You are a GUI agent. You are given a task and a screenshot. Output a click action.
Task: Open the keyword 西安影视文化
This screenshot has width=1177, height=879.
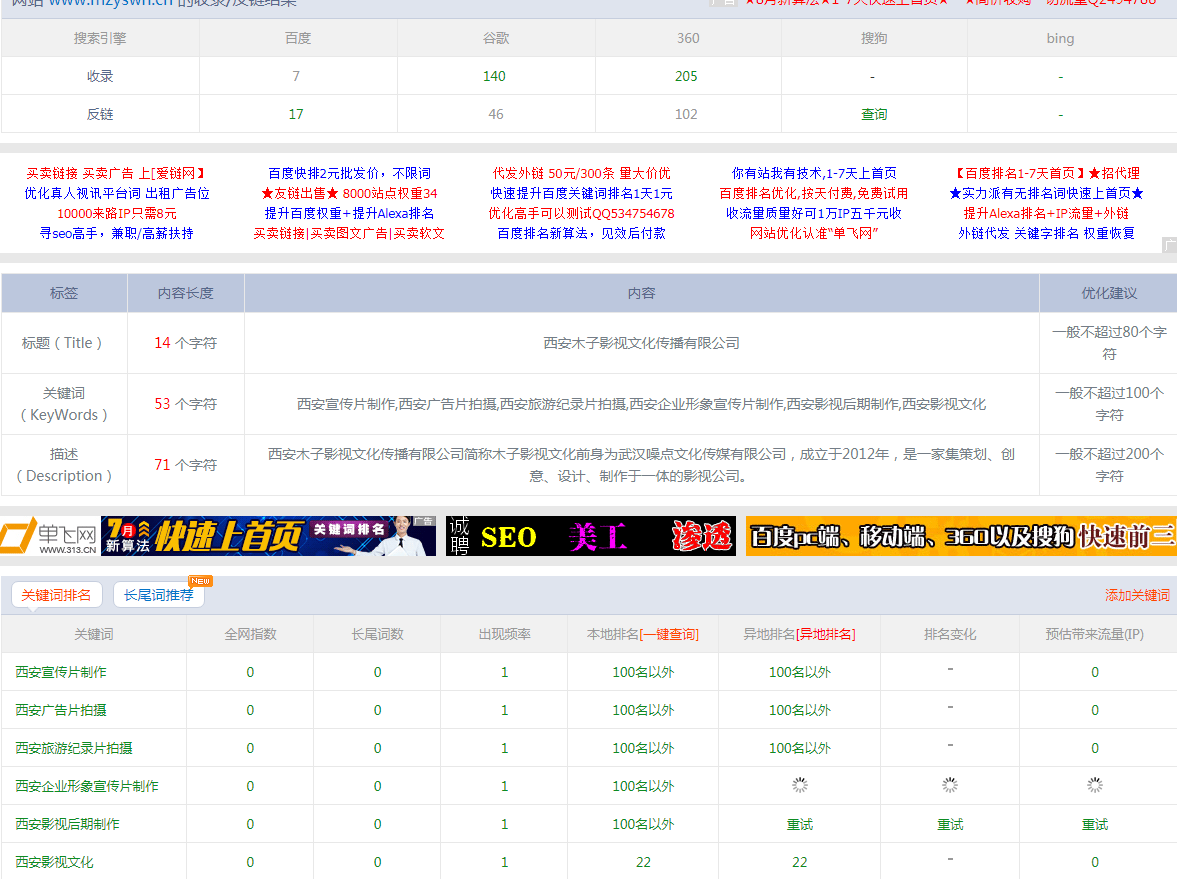(x=54, y=862)
